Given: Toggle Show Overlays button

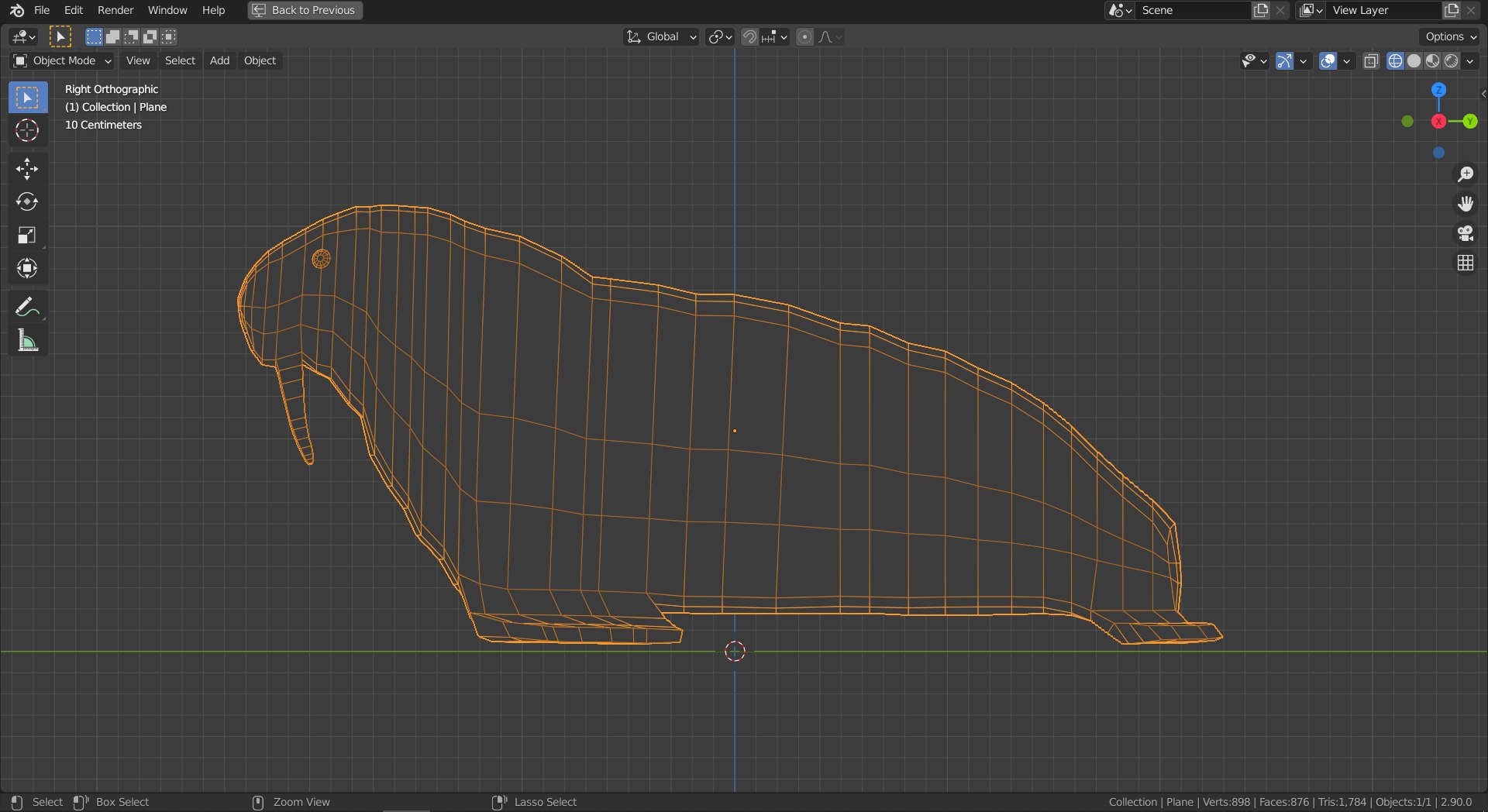Looking at the screenshot, I should click(1328, 60).
